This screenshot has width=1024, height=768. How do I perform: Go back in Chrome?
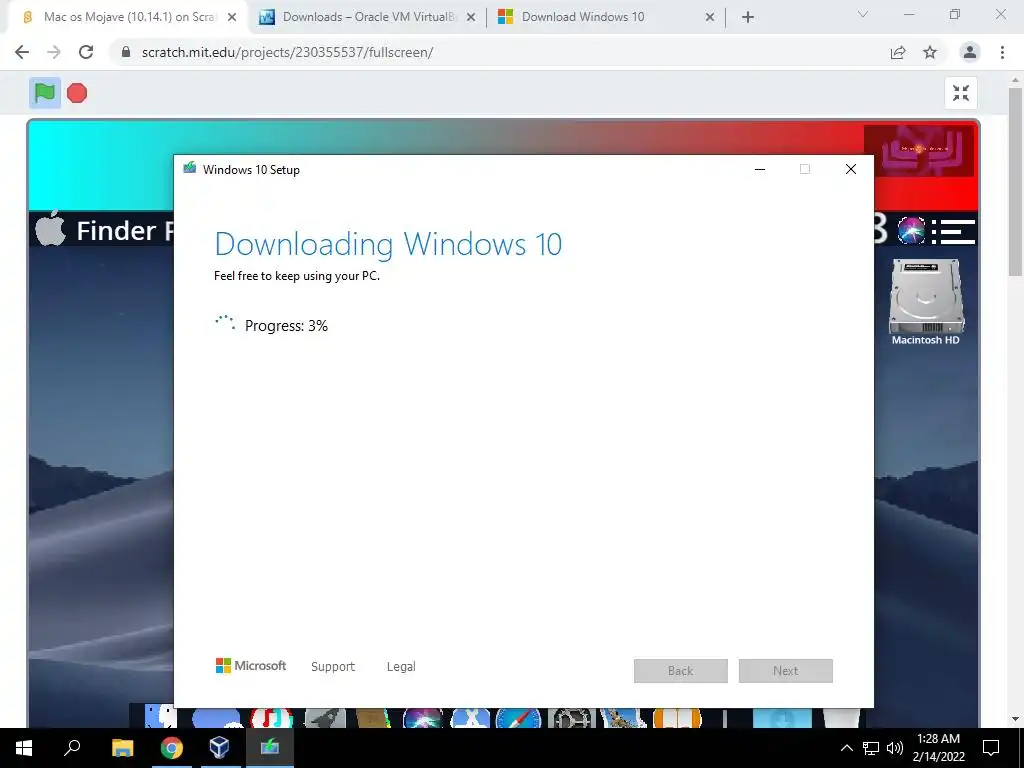(x=22, y=52)
